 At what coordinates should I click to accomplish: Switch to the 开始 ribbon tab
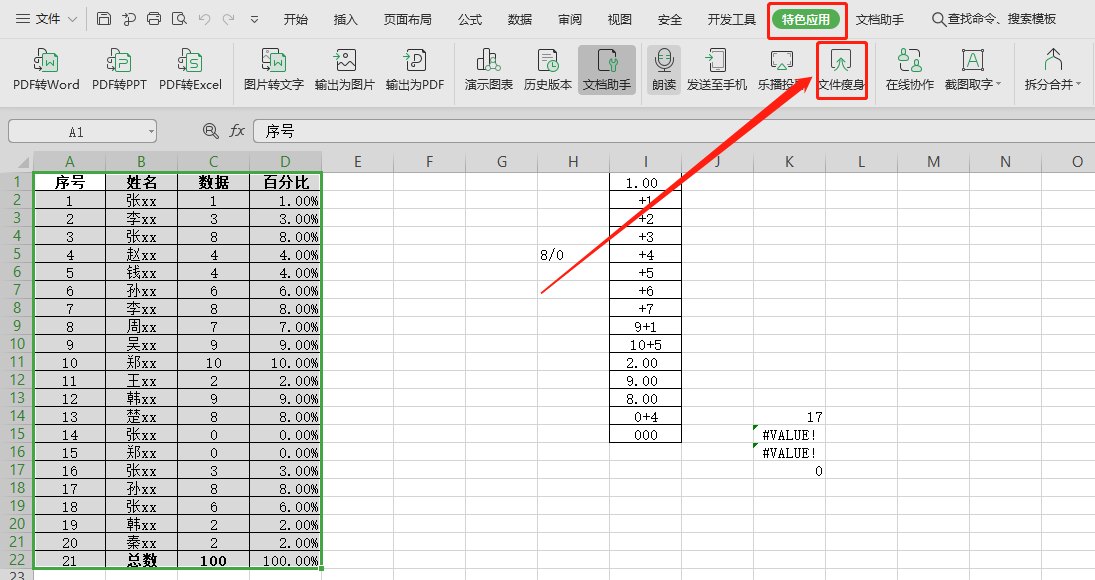(x=295, y=19)
